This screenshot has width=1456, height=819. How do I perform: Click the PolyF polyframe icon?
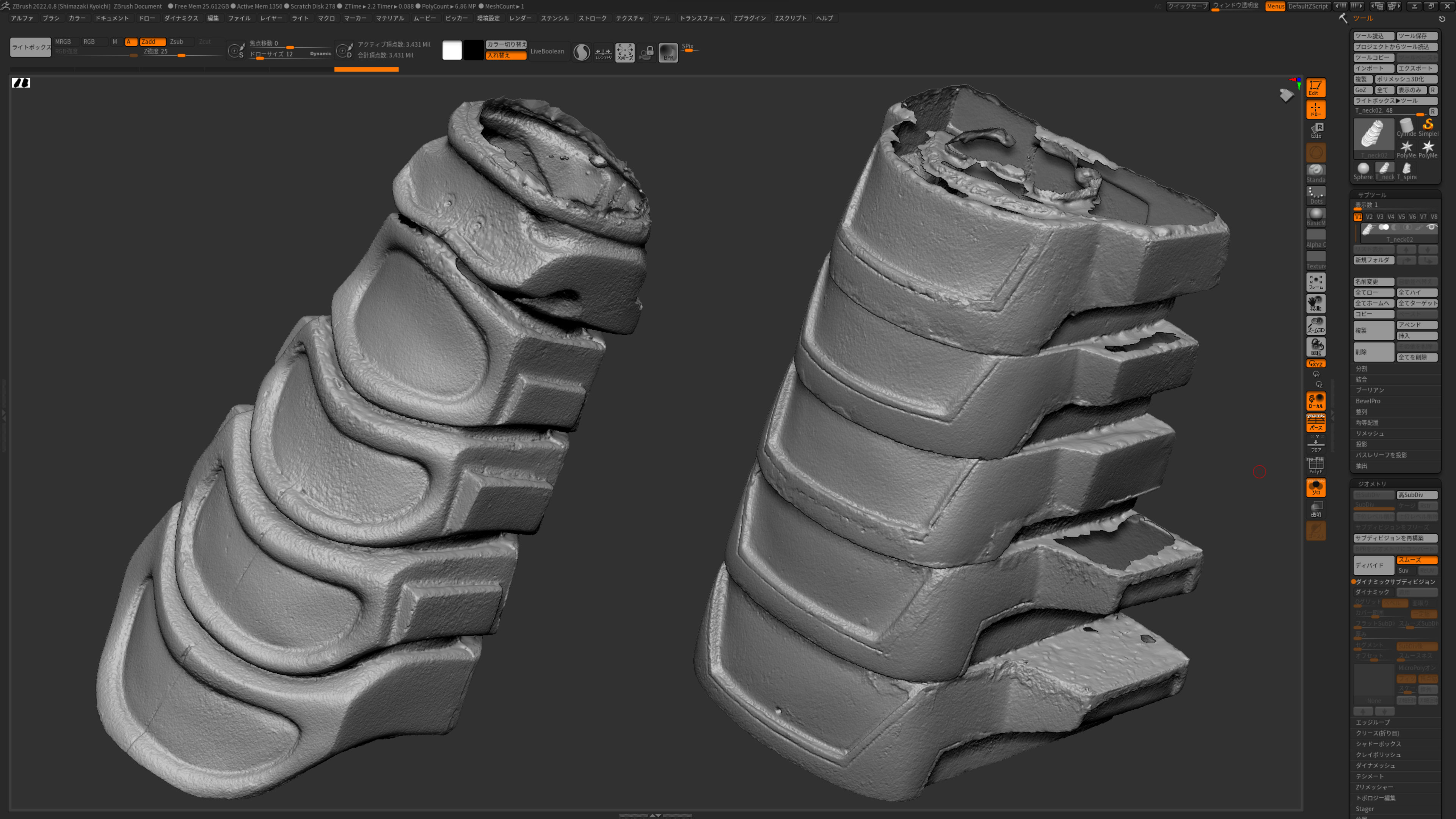click(x=1315, y=465)
